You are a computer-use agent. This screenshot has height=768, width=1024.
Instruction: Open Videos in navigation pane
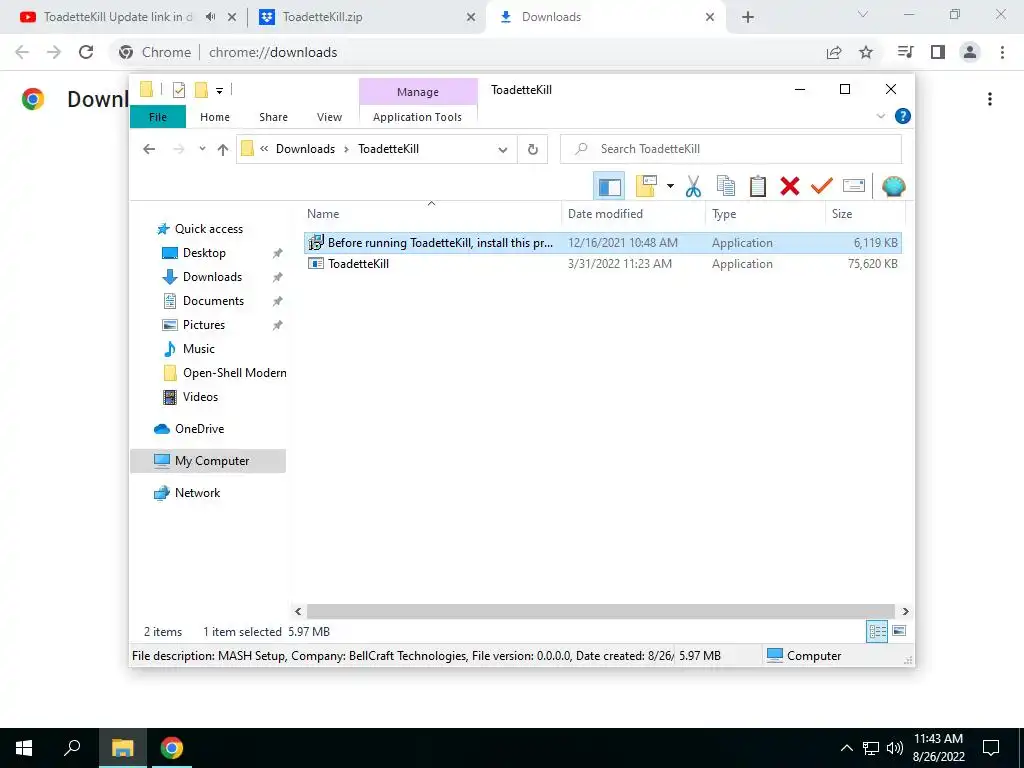pos(200,397)
